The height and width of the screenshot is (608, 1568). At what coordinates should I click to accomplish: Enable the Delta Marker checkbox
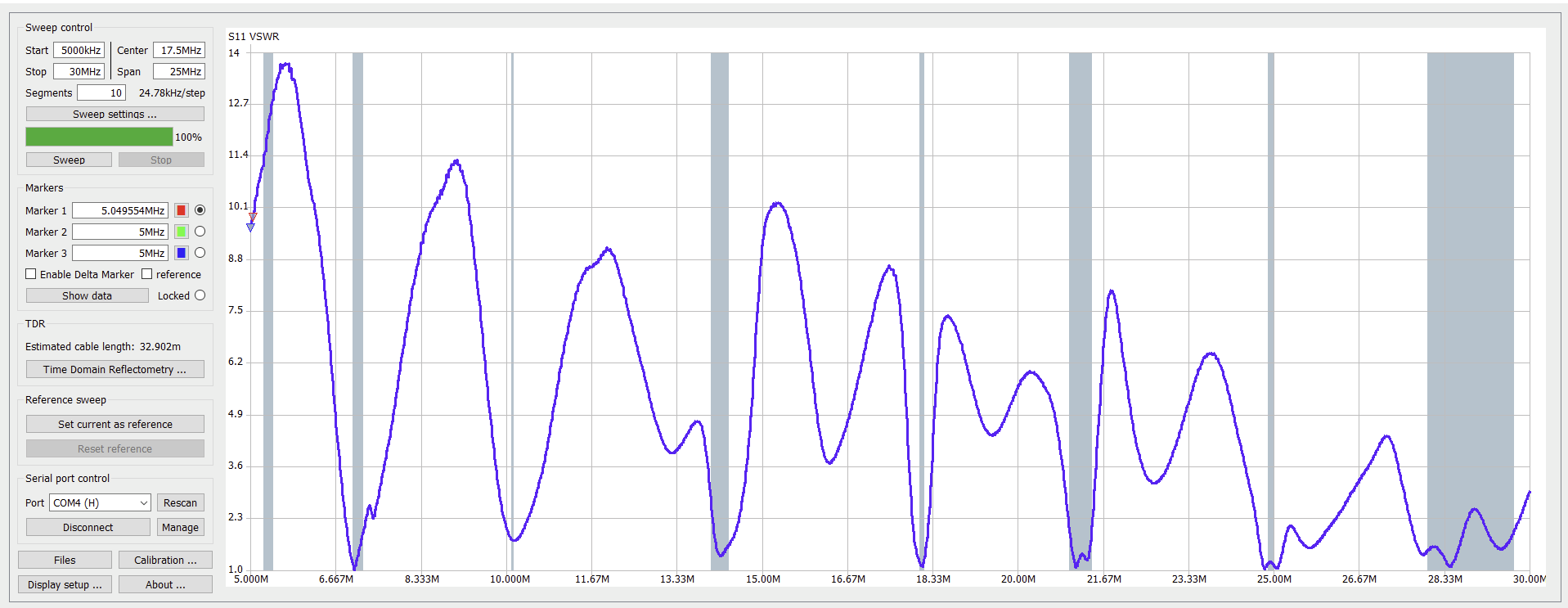point(31,274)
